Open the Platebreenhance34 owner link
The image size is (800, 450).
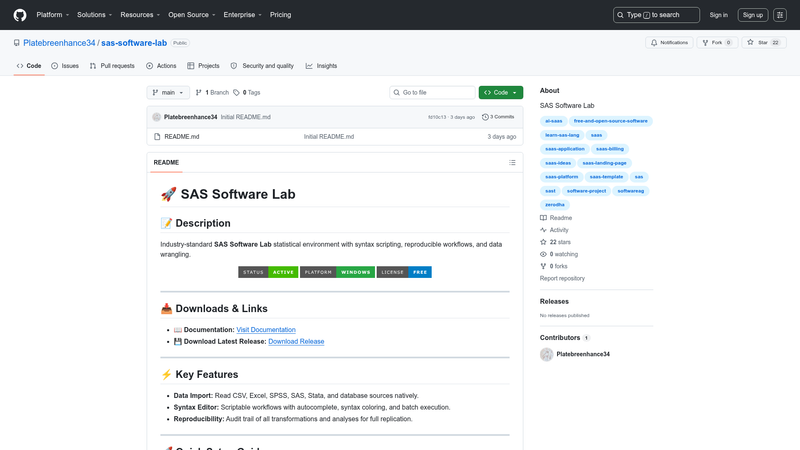[x=59, y=43]
